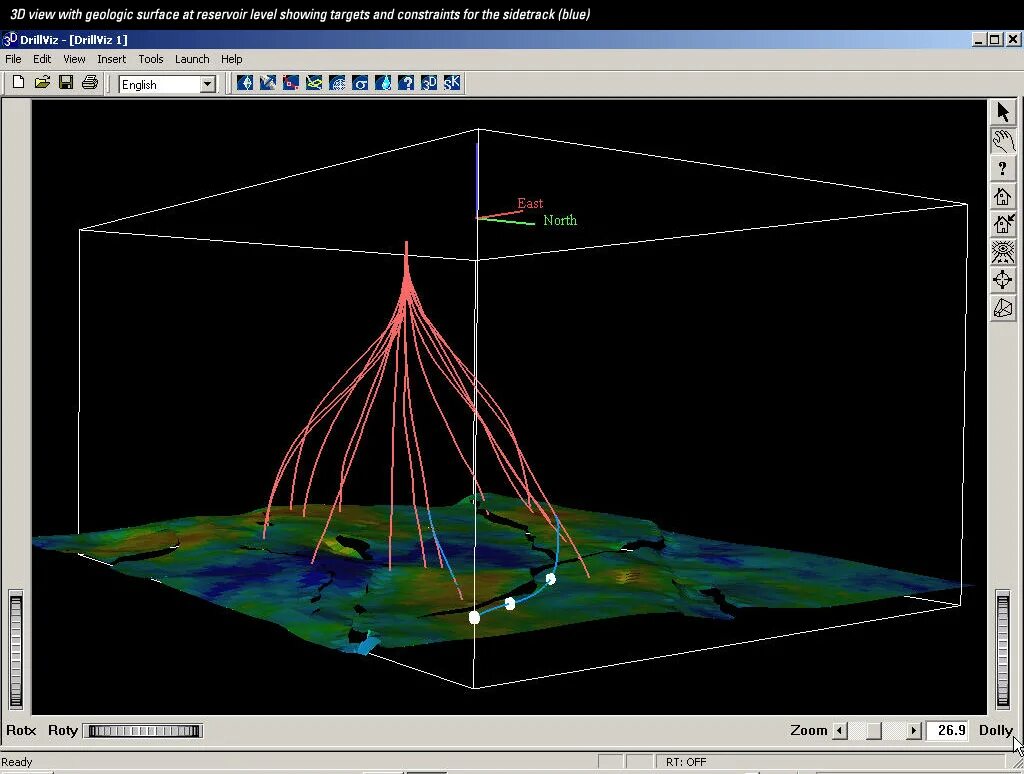Image resolution: width=1024 pixels, height=774 pixels.
Task: Click the red targets toolbar icon
Action: (x=291, y=83)
